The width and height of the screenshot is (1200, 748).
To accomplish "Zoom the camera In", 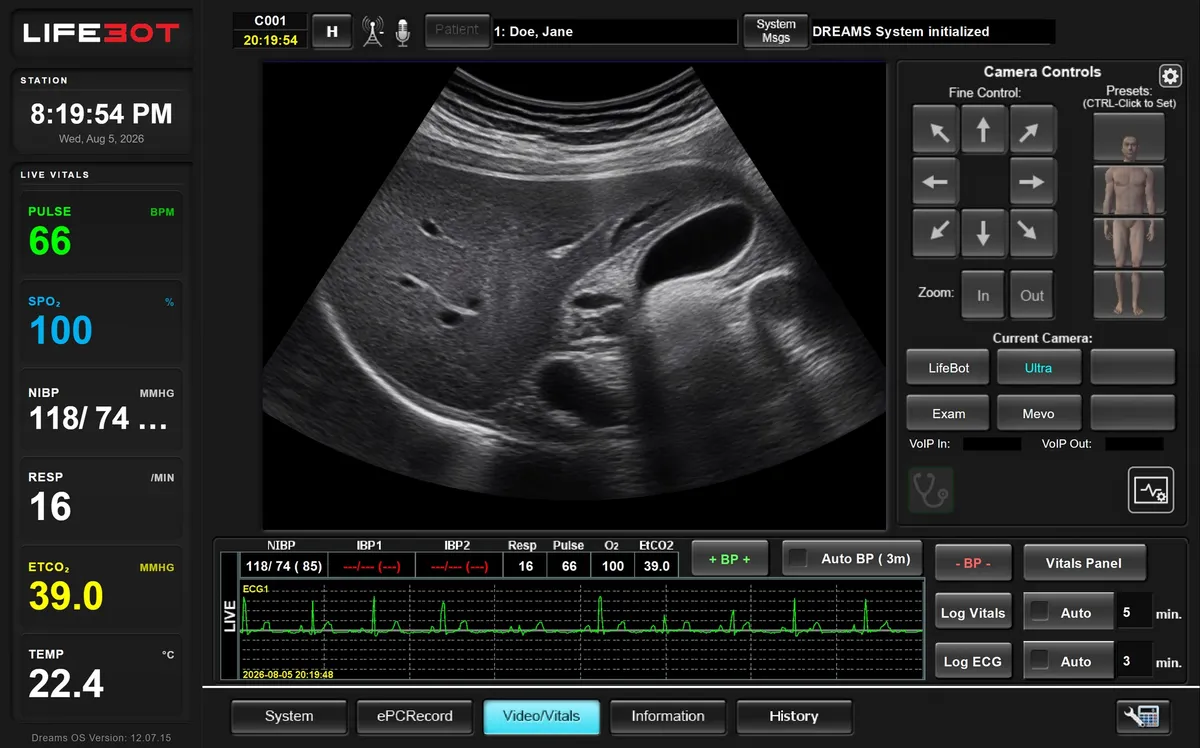I will (983, 295).
